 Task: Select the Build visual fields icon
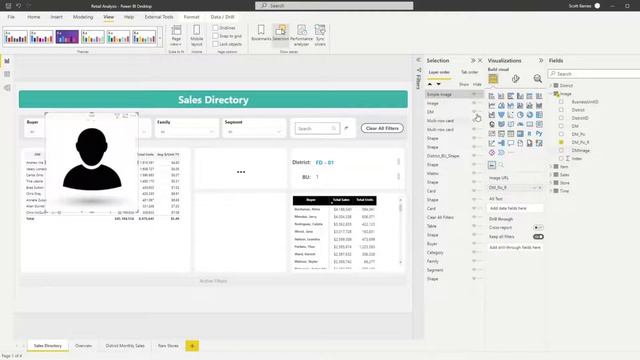tap(493, 79)
